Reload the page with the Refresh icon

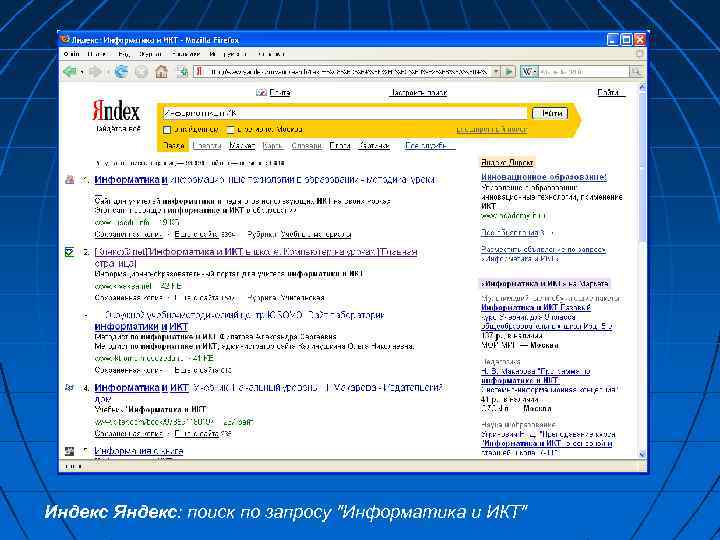(121, 72)
